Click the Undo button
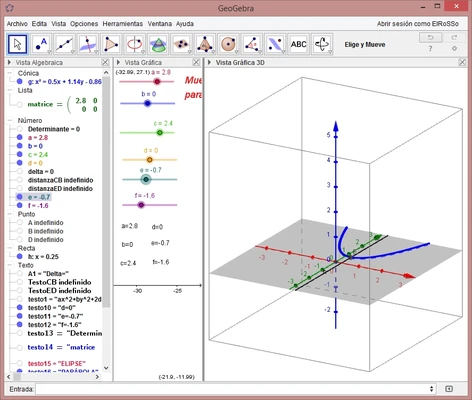472x400 pixels. point(430,37)
